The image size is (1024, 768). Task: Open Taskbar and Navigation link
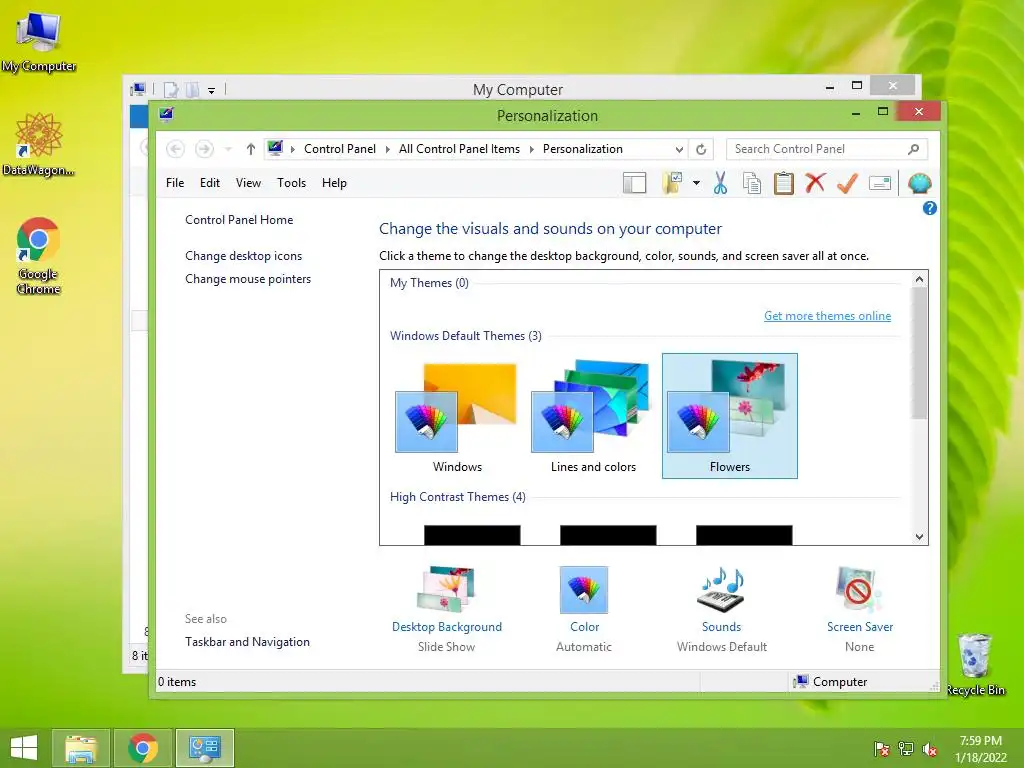tap(248, 642)
